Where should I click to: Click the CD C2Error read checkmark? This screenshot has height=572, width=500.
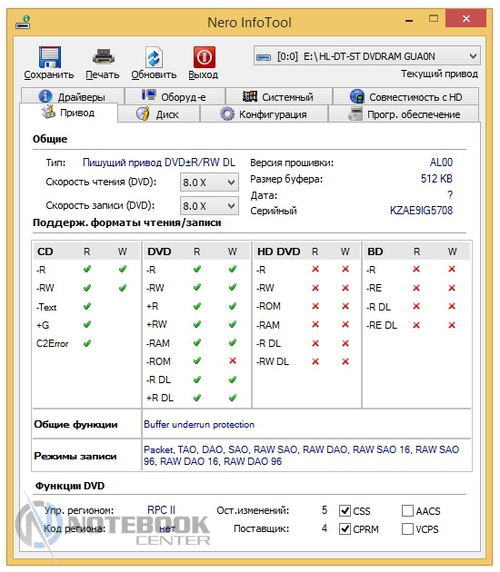(x=87, y=343)
